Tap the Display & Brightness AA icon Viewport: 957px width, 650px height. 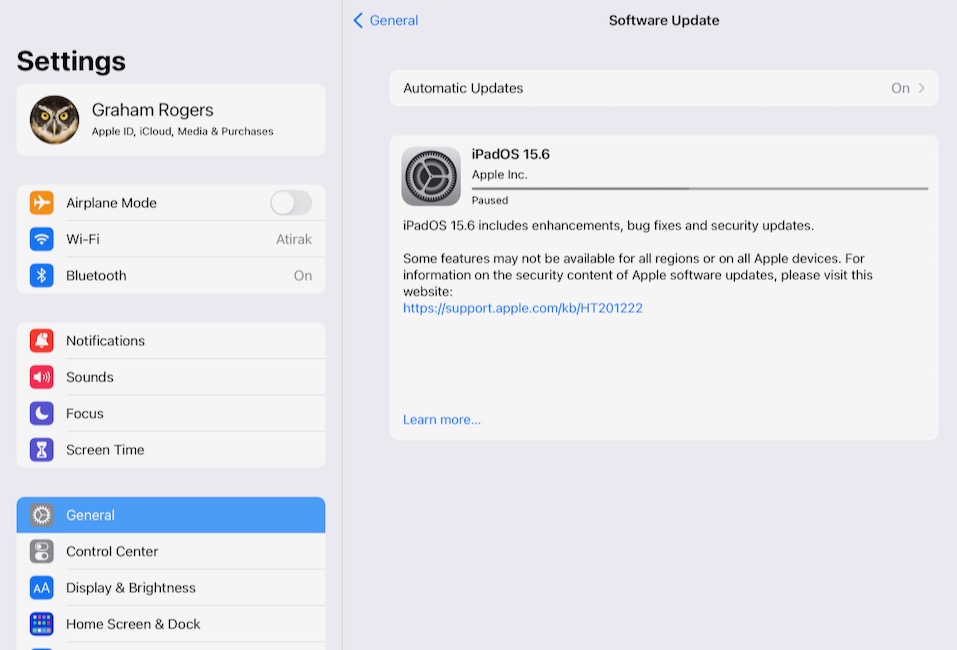click(42, 588)
